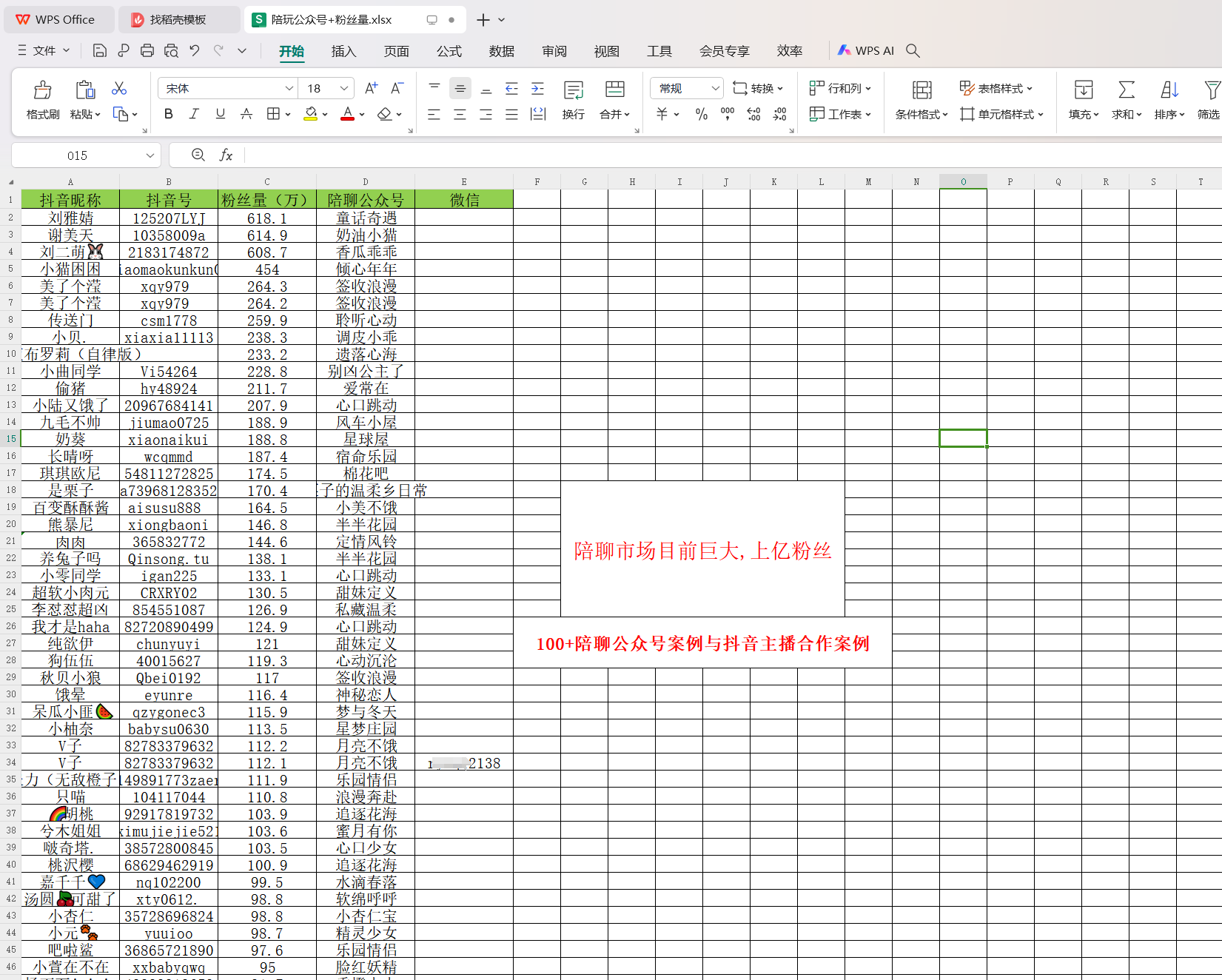Image resolution: width=1222 pixels, height=980 pixels.
Task: Click the Format Painter brush icon
Action: [43, 91]
